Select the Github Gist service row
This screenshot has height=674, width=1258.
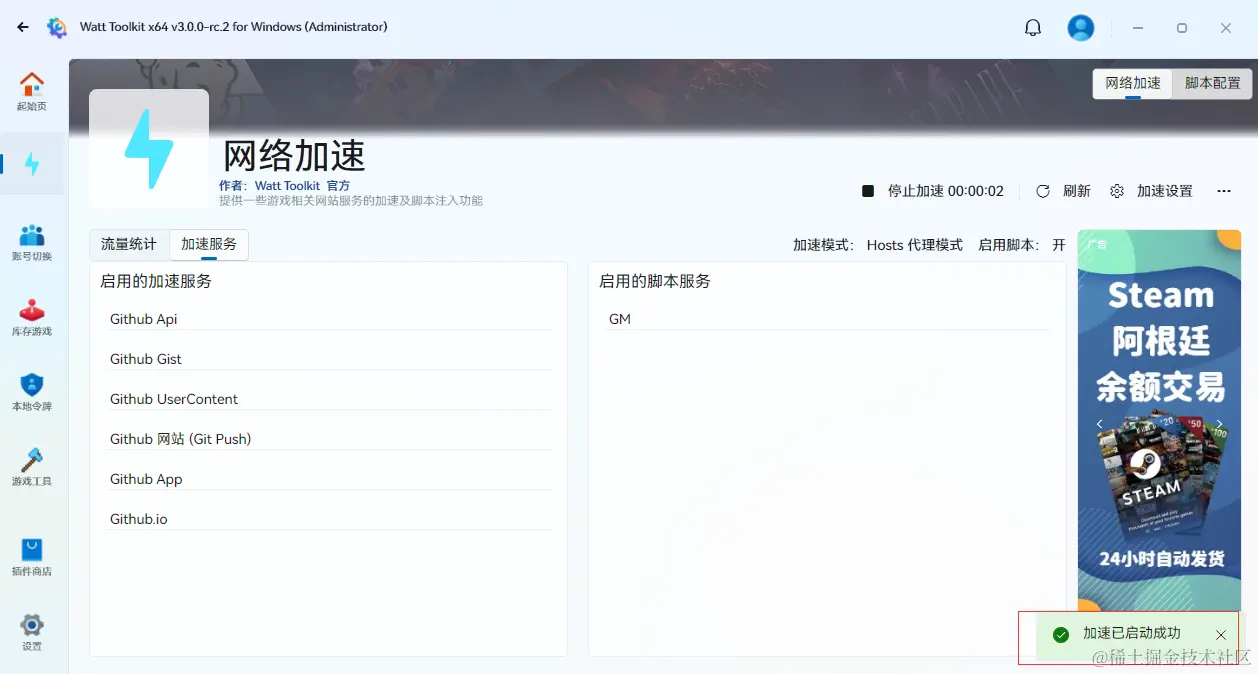point(330,359)
